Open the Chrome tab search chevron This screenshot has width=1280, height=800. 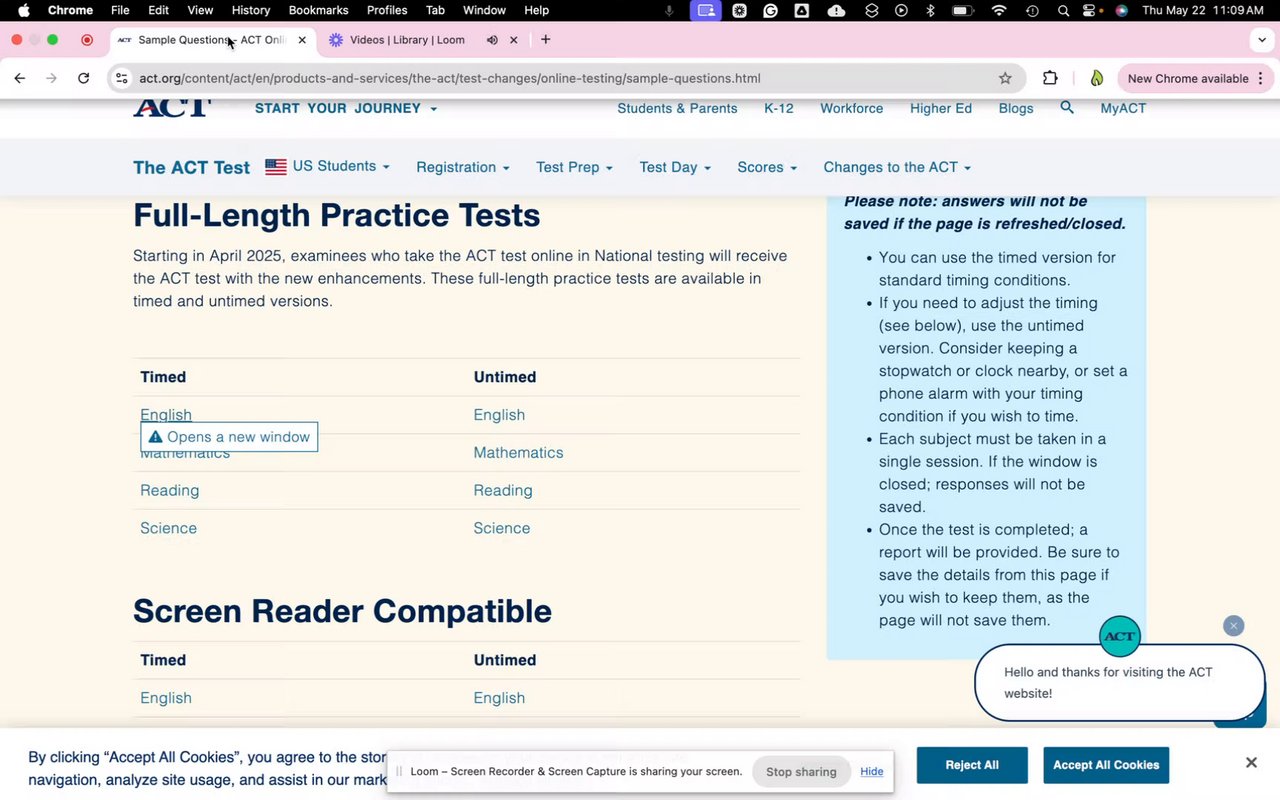pyautogui.click(x=1262, y=40)
